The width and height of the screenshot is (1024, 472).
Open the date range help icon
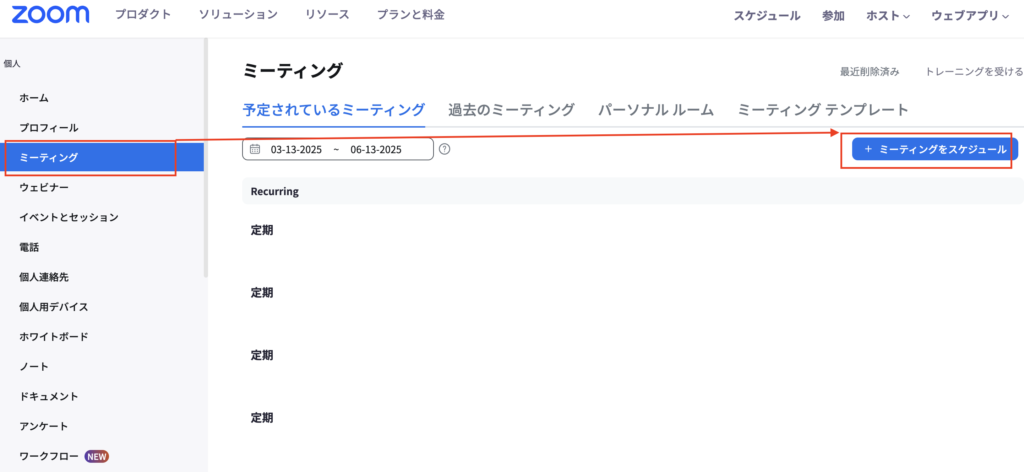point(445,149)
